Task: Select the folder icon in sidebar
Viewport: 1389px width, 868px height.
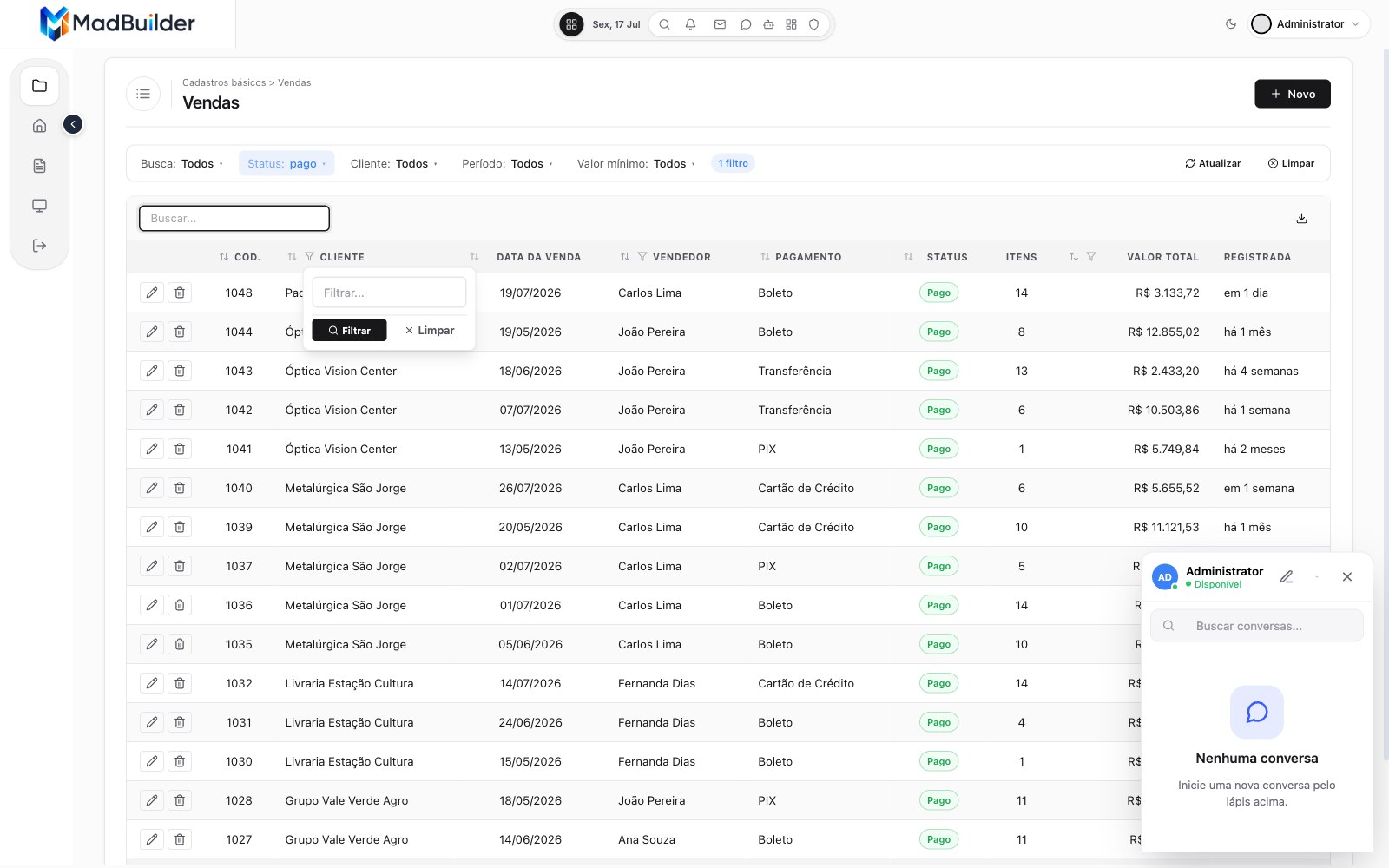Action: (39, 86)
